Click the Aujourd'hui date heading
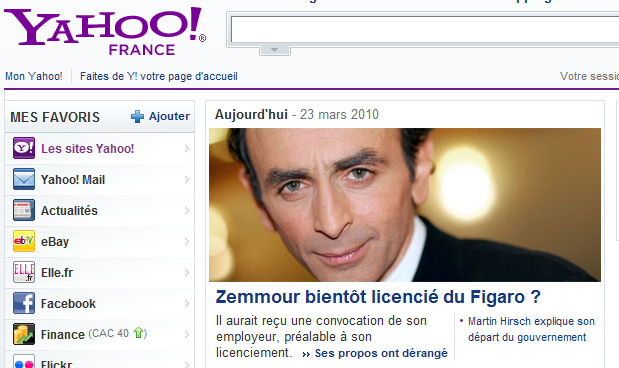Screen dimensions: 619x368 pyautogui.click(x=297, y=115)
